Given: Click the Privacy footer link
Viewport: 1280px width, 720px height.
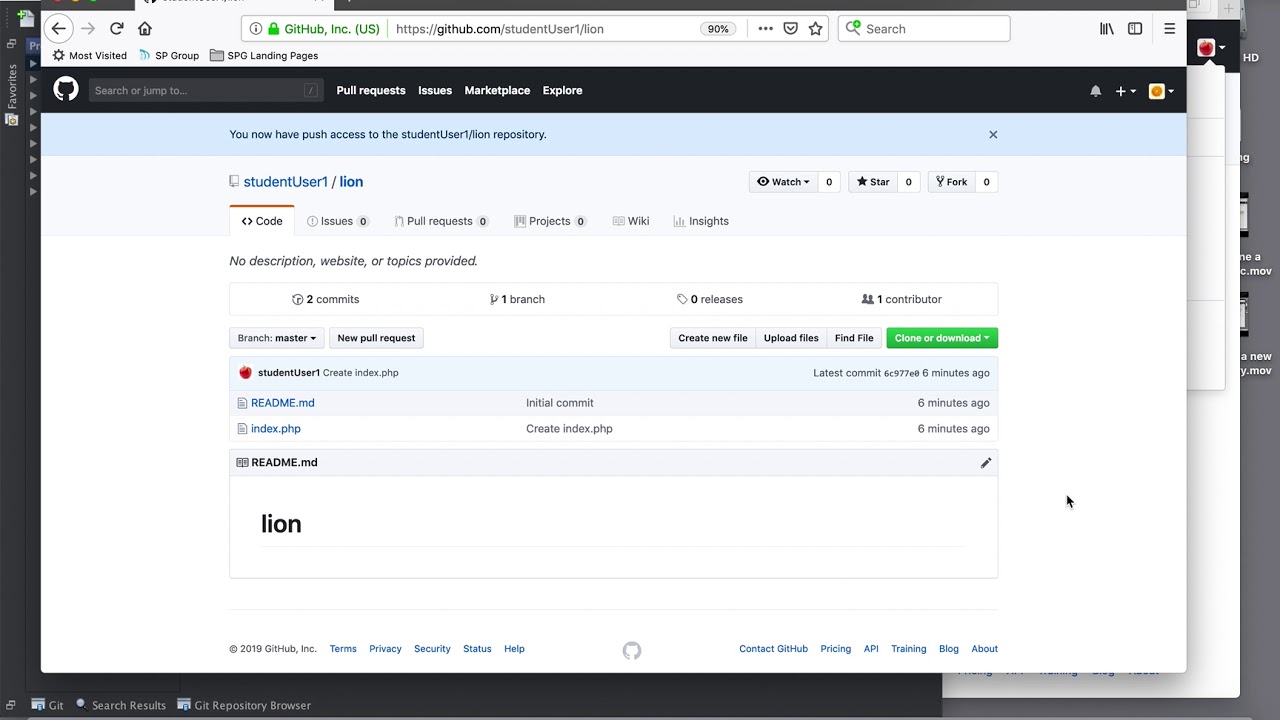Looking at the screenshot, I should [385, 649].
